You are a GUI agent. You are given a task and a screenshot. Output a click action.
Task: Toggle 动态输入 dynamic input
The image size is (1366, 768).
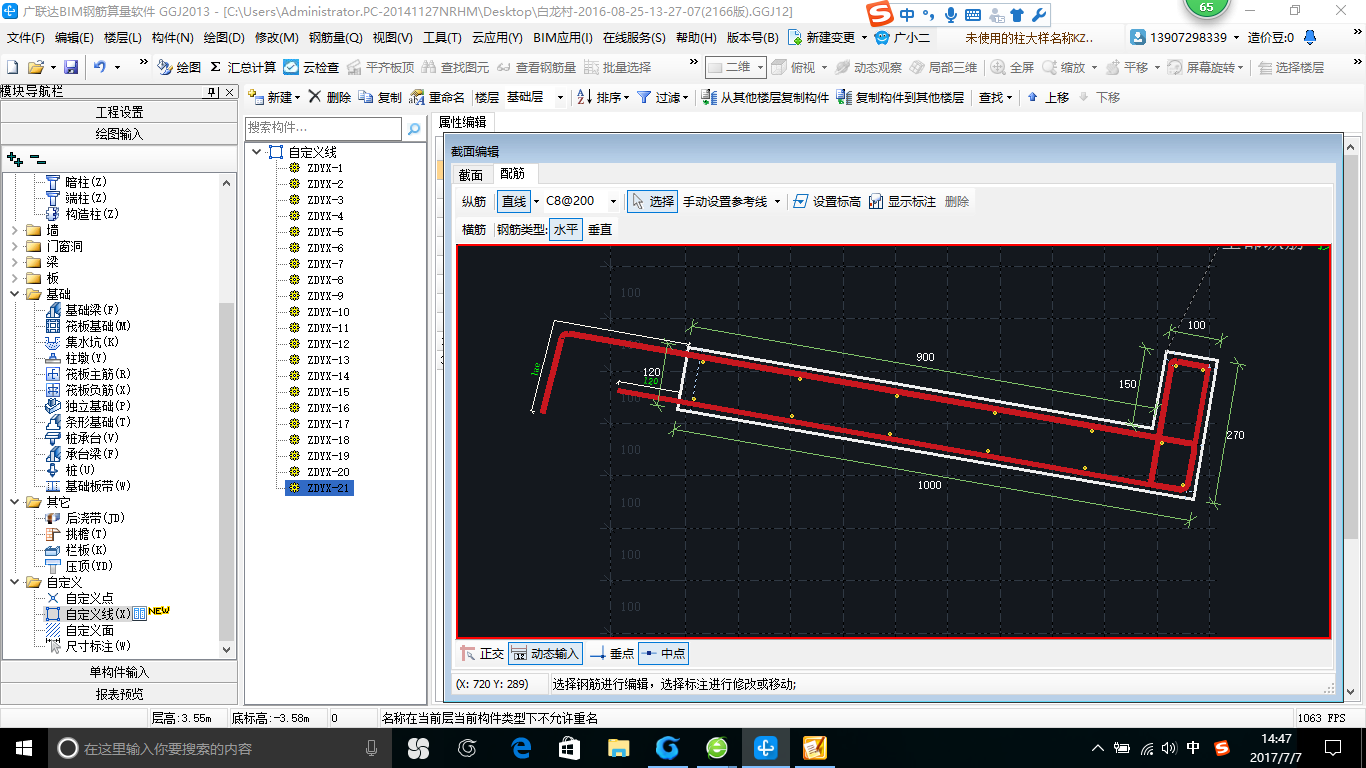[x=545, y=653]
